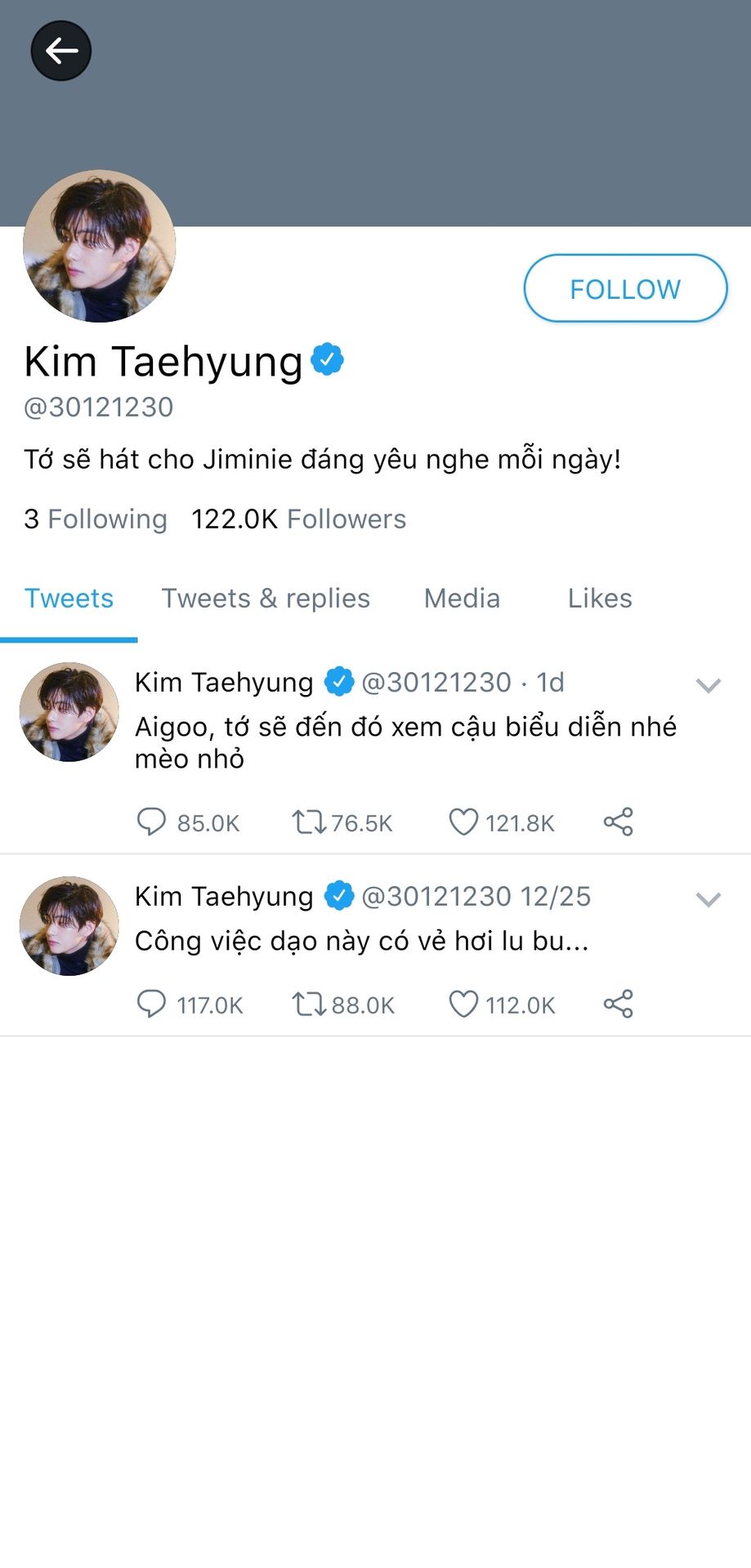
Task: Select the Likes tab
Action: tap(600, 598)
